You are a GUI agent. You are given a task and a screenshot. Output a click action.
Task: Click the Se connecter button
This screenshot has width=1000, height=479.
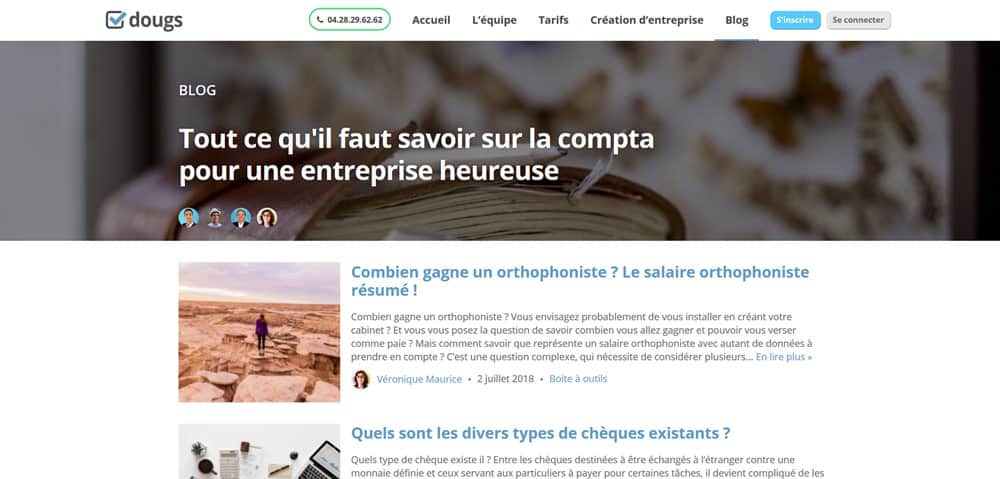coord(858,20)
